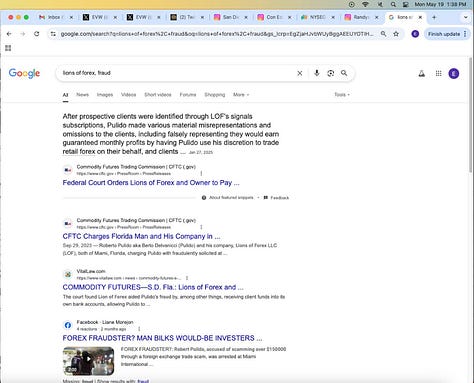Select the News results filter
Viewport: 474px width, 383px height.
point(82,95)
